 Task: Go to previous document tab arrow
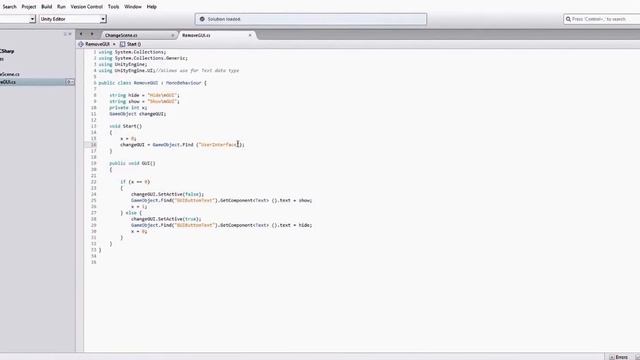[81, 34]
